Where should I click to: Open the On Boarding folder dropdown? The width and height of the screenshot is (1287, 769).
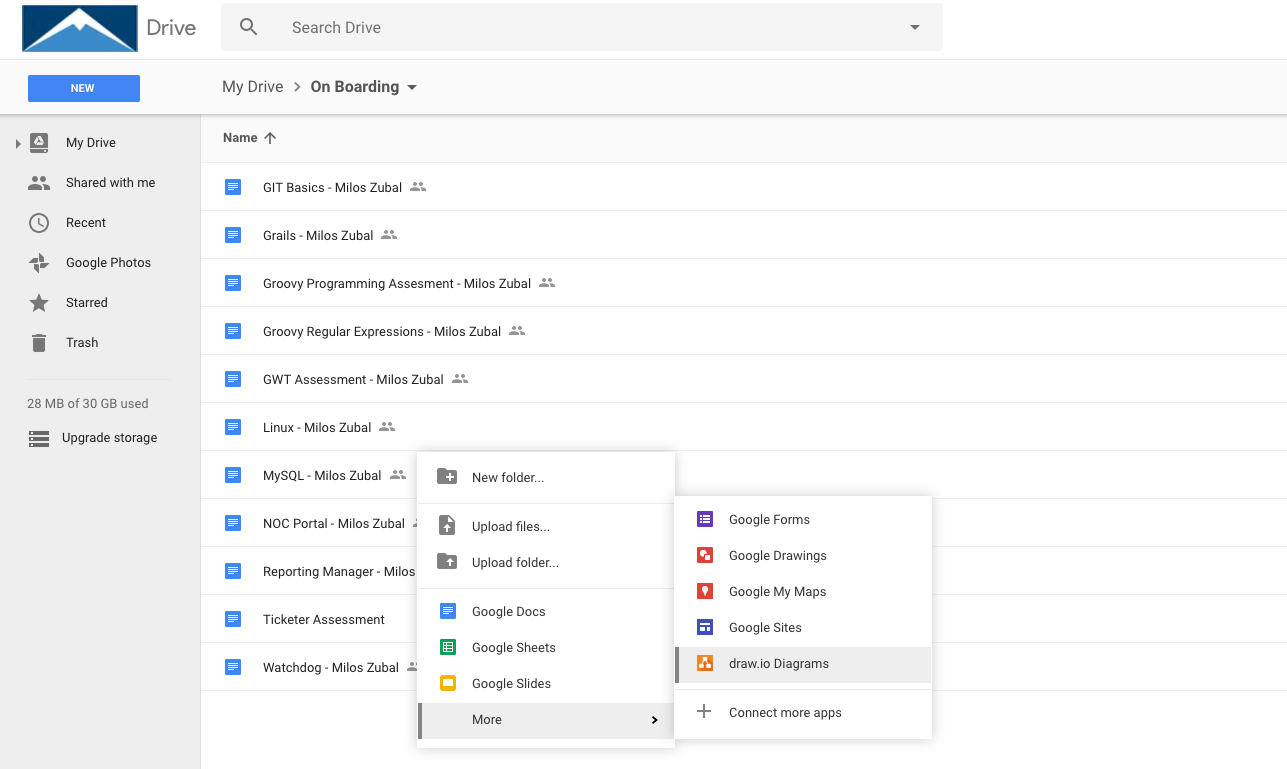click(x=411, y=87)
